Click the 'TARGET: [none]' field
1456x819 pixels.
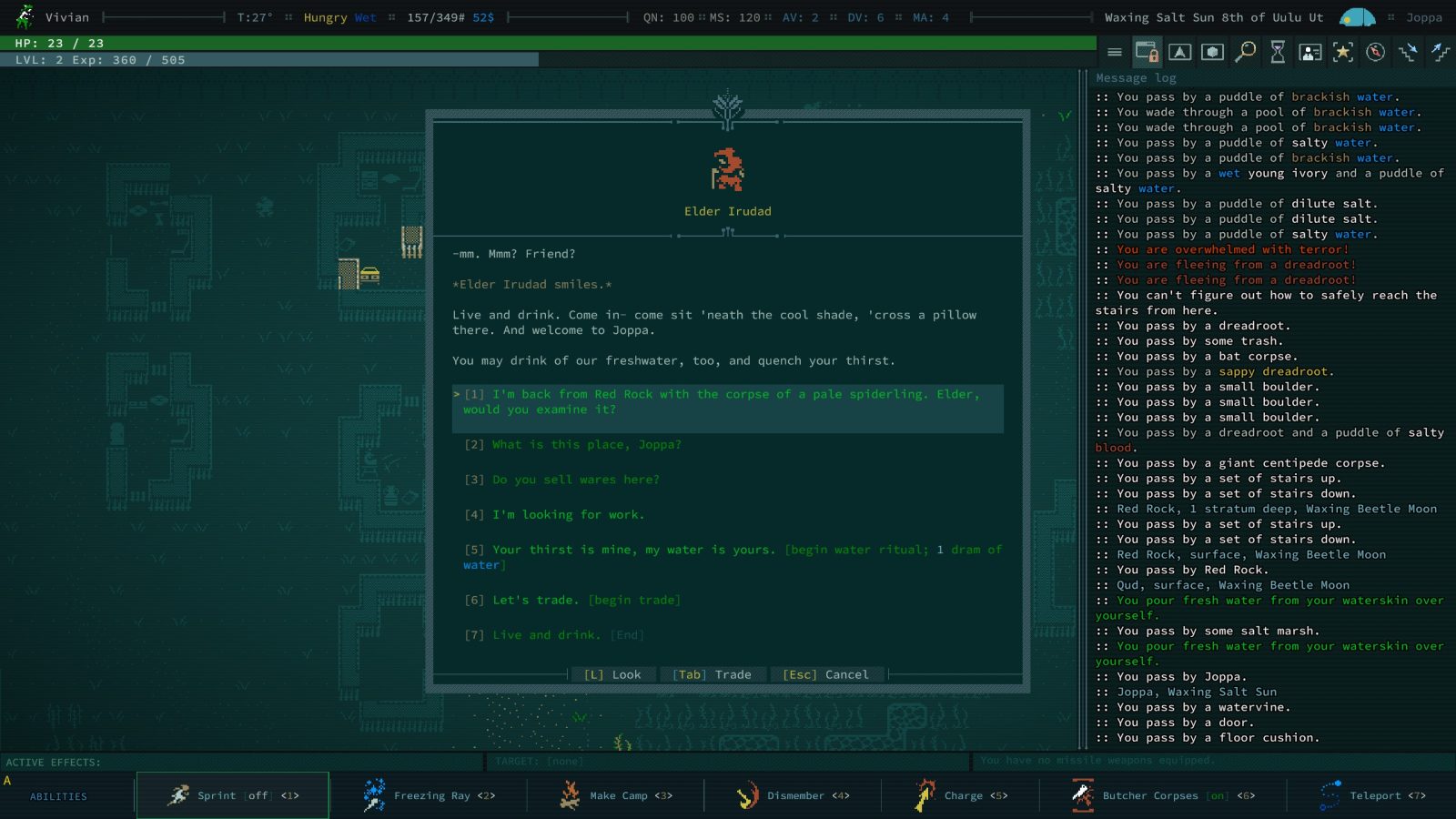540,762
